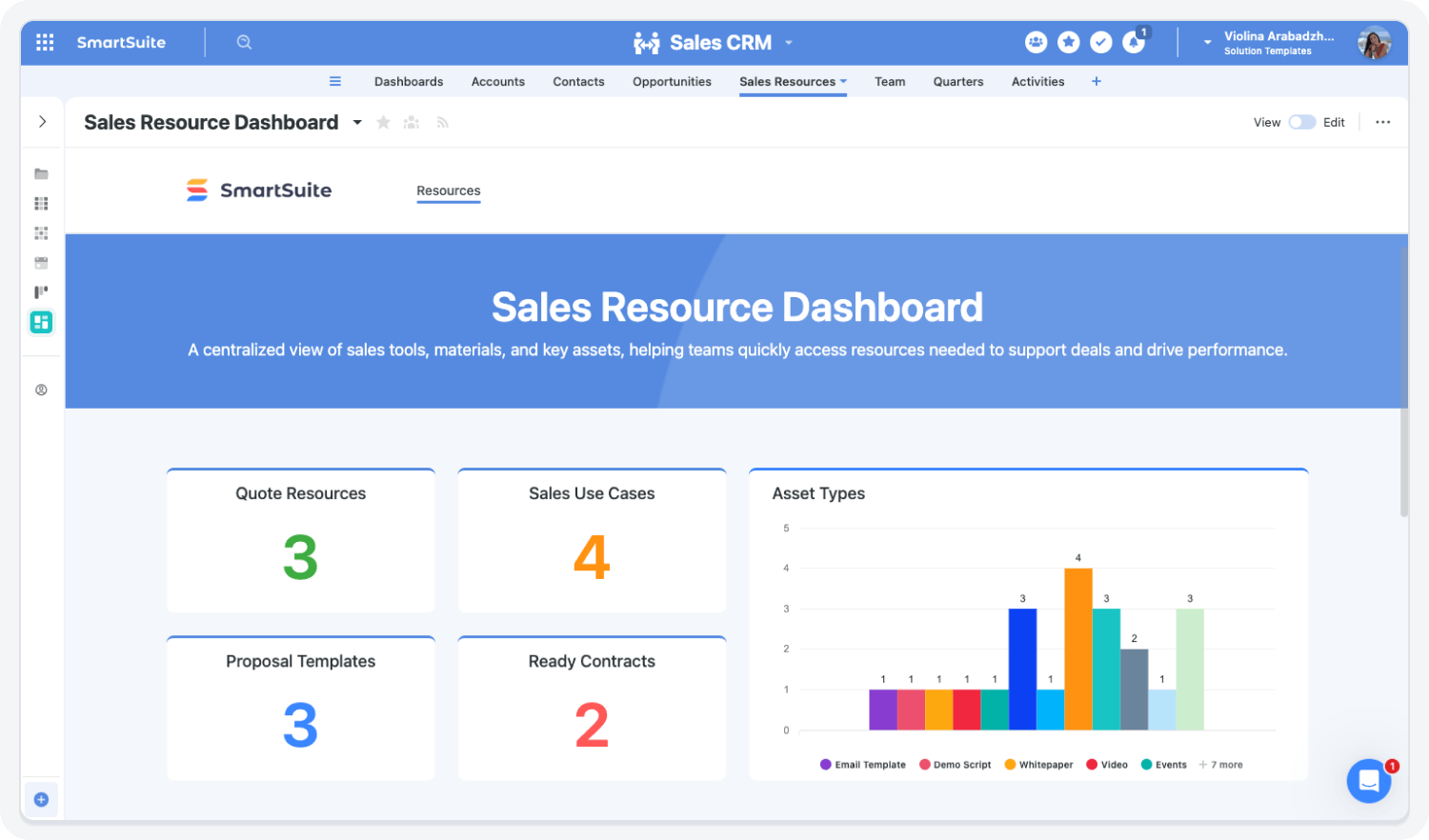Select the kanban view icon in sidebar

point(41,292)
